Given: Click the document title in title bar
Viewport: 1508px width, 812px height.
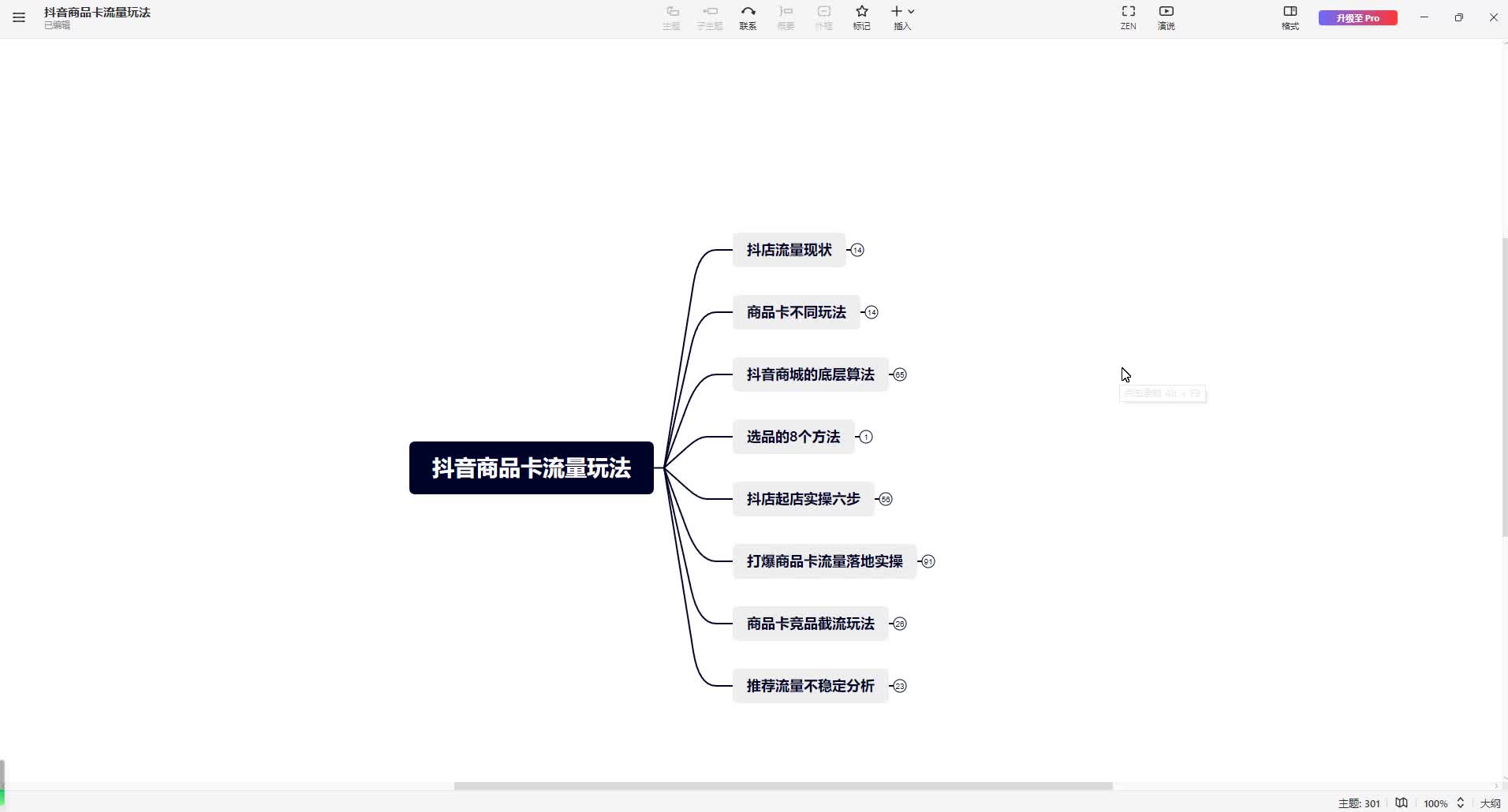Looking at the screenshot, I should 97,13.
